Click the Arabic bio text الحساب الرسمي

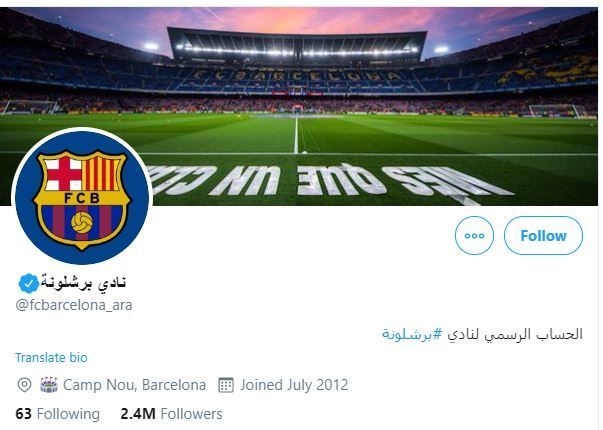pos(515,334)
